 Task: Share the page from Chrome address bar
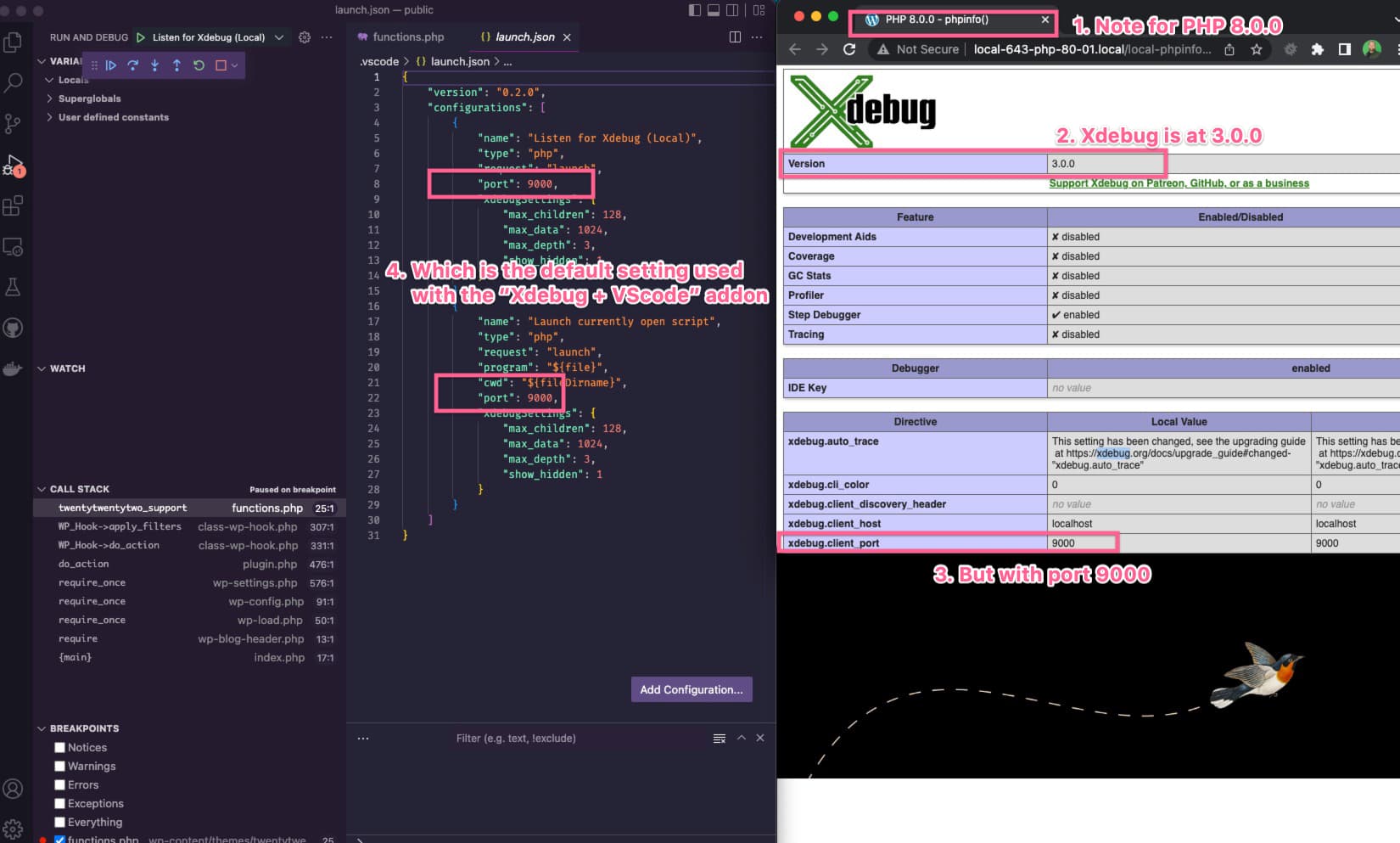click(x=1229, y=49)
